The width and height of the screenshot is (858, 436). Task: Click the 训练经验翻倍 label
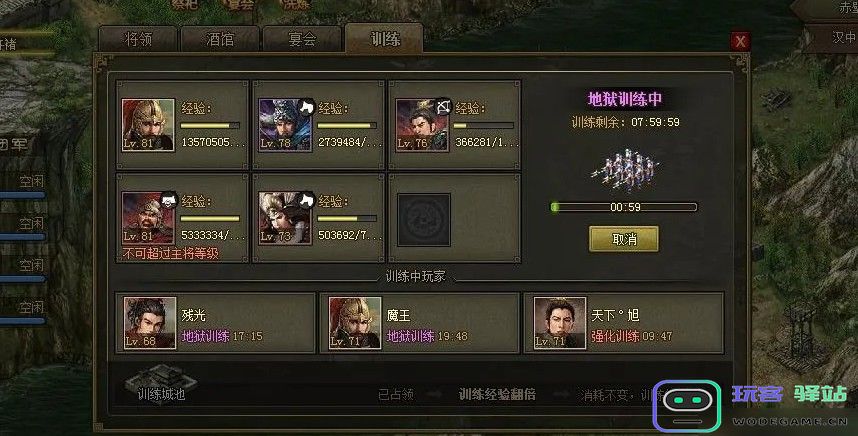click(497, 394)
